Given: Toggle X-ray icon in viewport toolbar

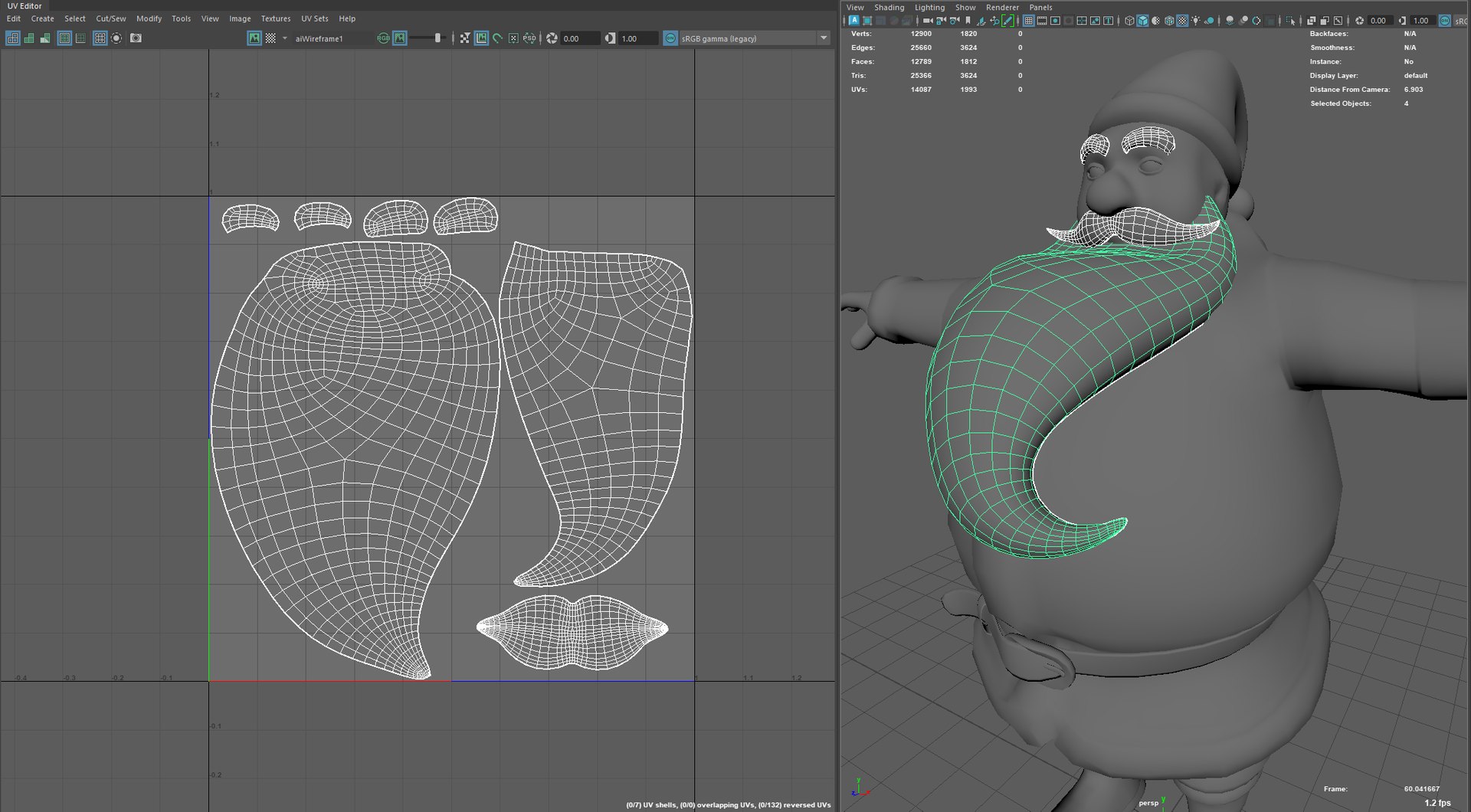Looking at the screenshot, I should point(1311,21).
